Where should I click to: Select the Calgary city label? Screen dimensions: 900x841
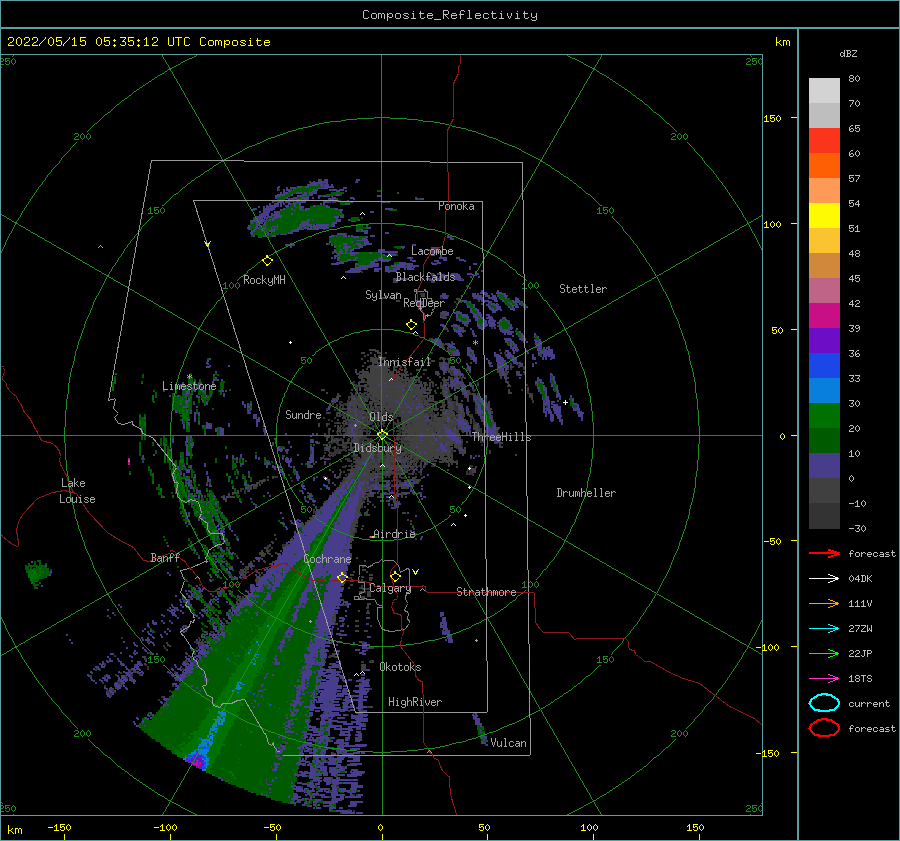[390, 588]
